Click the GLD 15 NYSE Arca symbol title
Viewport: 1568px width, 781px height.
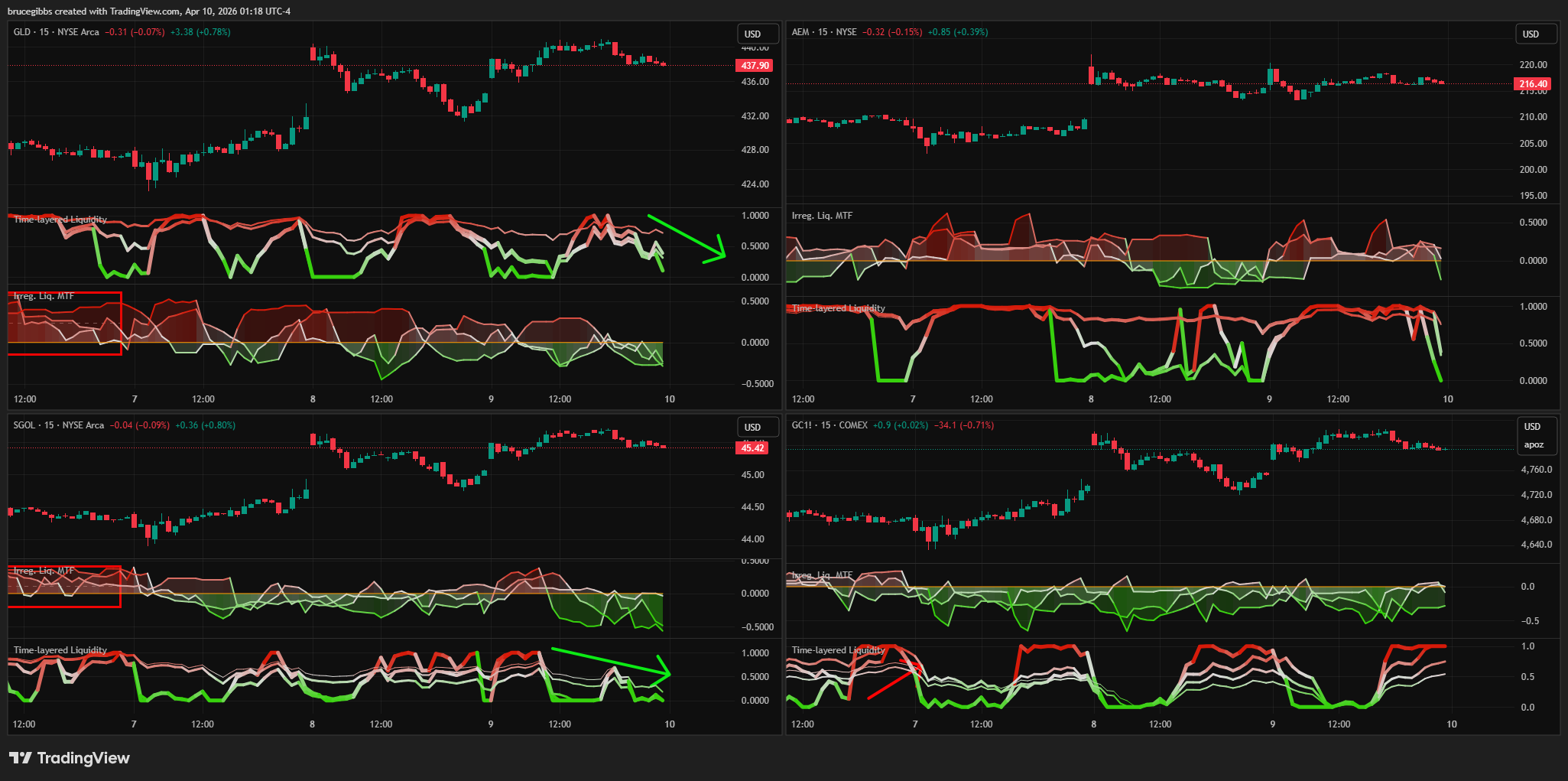(x=57, y=32)
